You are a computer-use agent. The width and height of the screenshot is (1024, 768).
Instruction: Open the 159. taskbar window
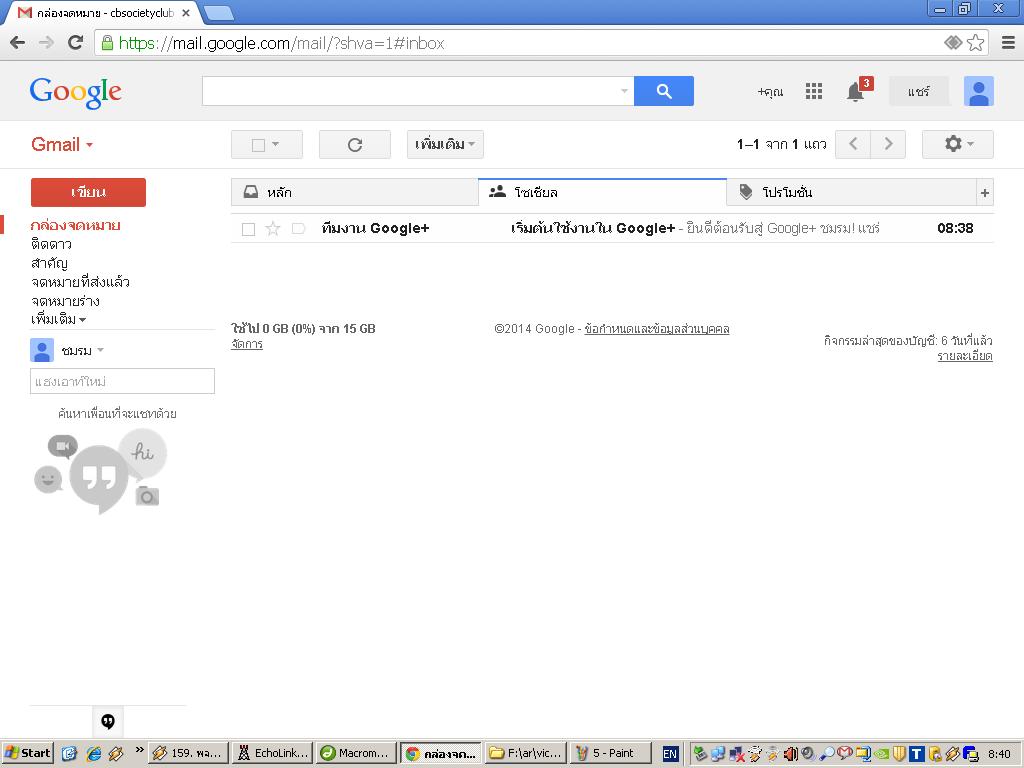(x=189, y=753)
